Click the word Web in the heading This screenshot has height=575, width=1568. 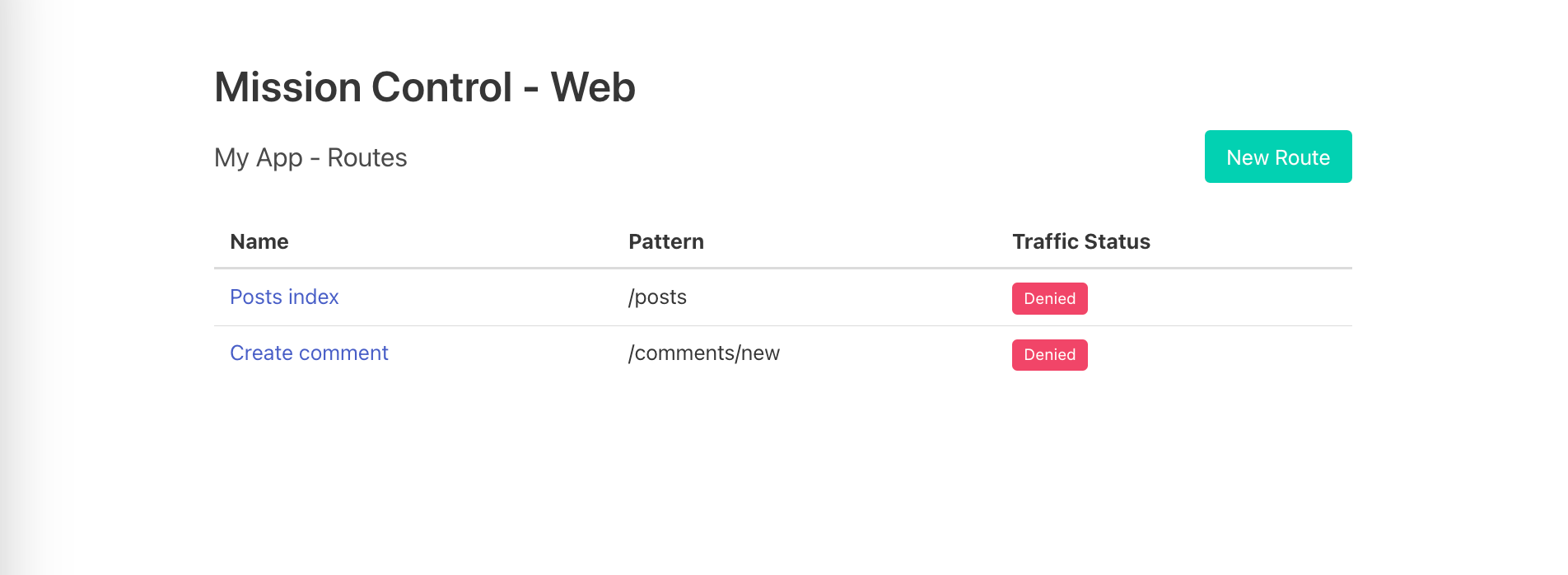click(x=593, y=87)
